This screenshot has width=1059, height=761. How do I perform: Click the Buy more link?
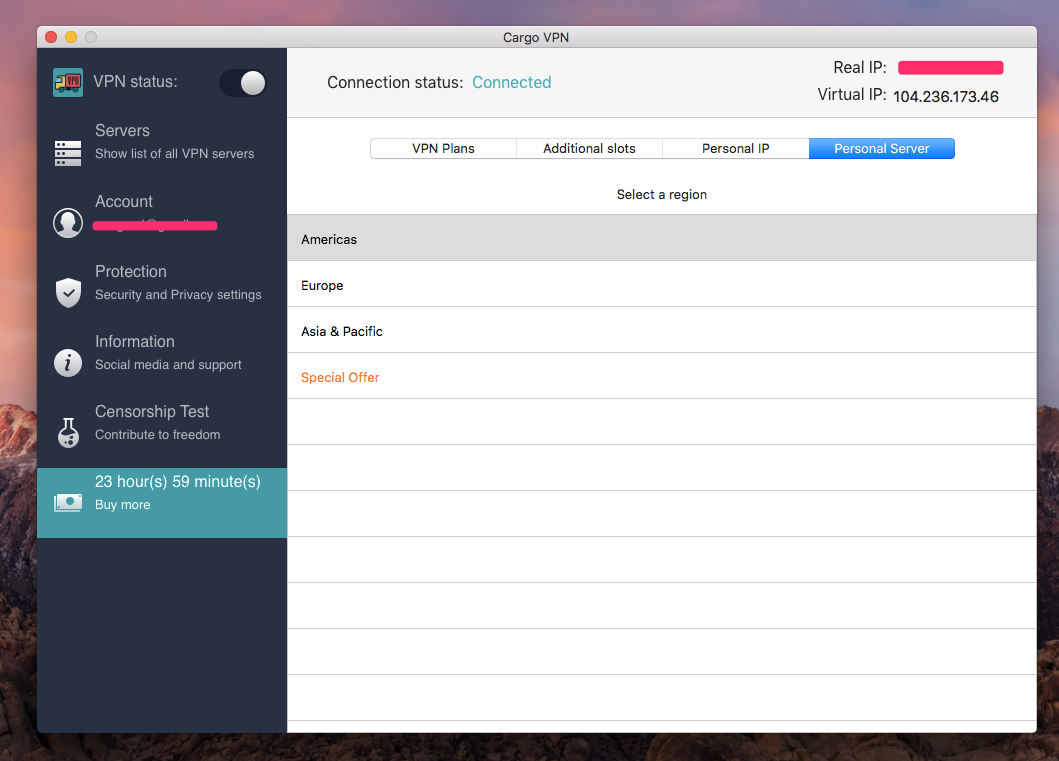[122, 505]
